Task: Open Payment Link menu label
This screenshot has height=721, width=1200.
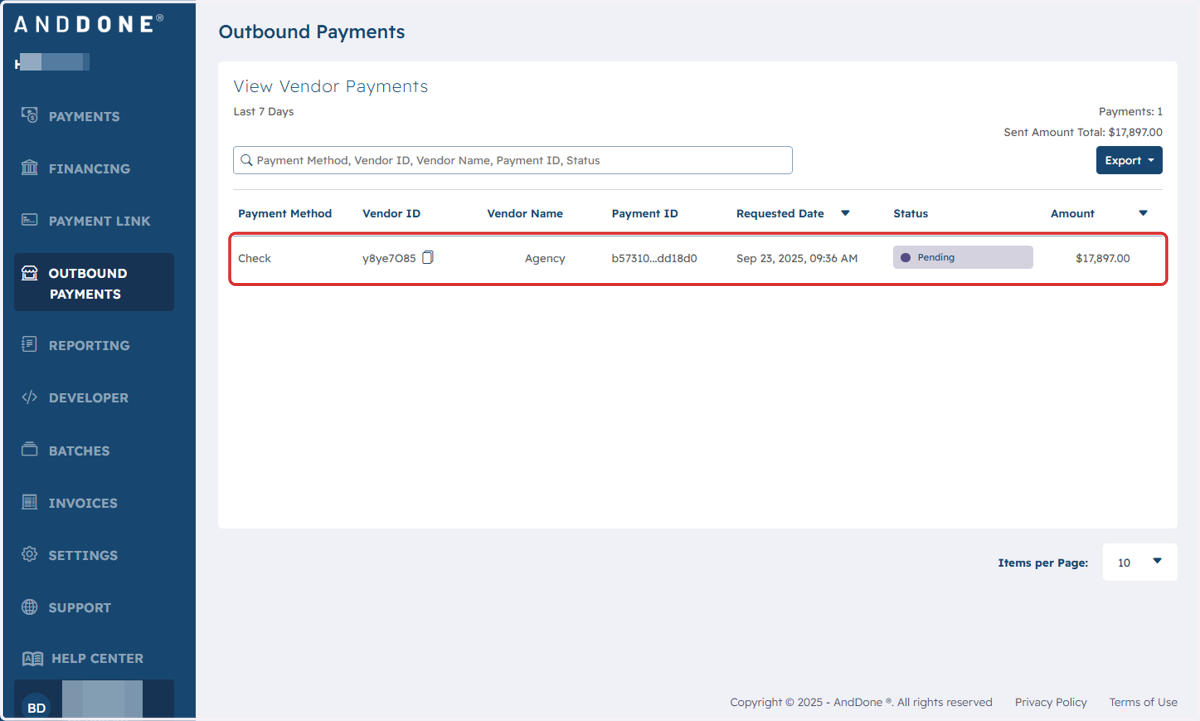Action: pyautogui.click(x=100, y=220)
